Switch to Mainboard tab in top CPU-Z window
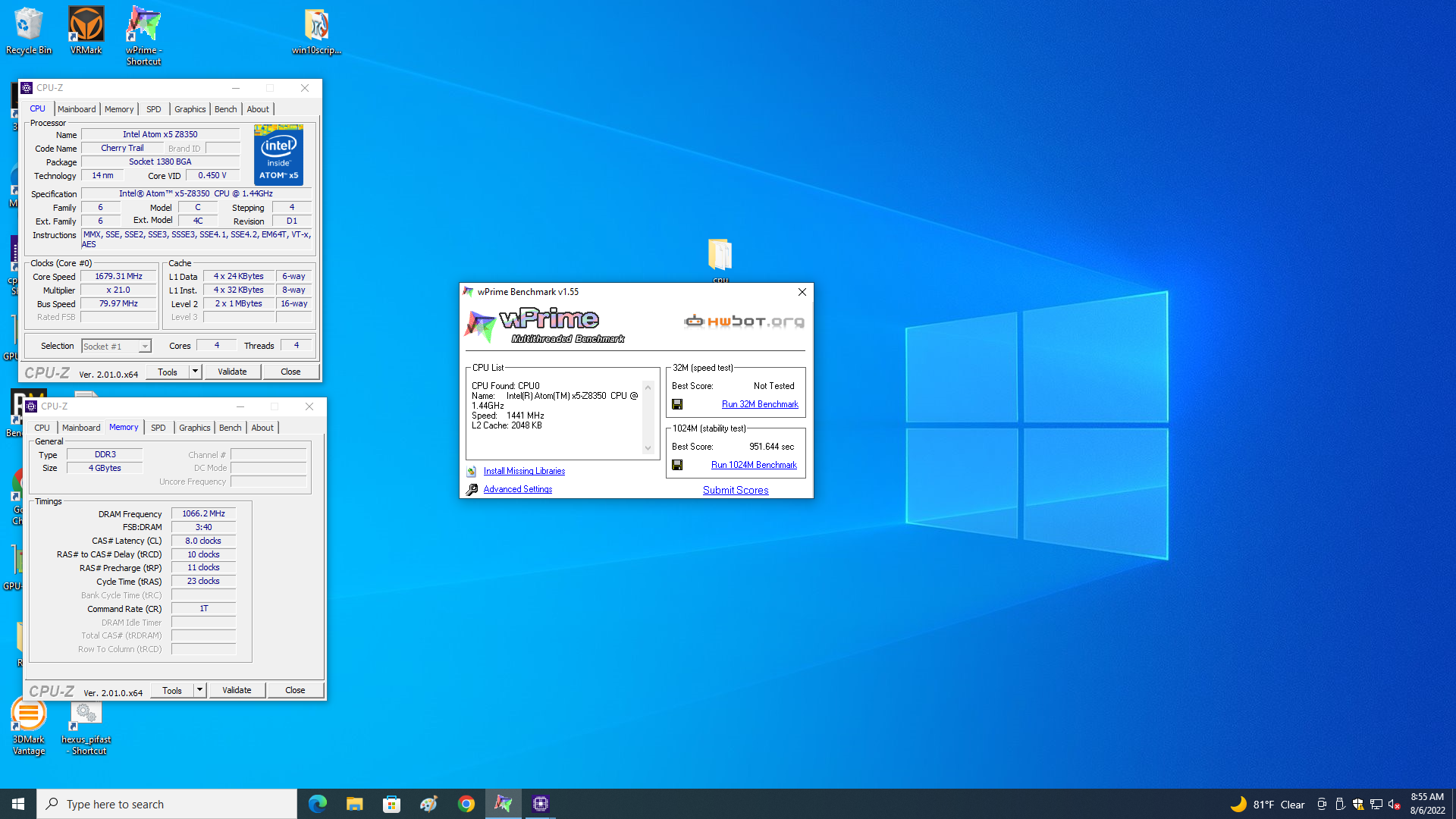This screenshot has height=819, width=1456. click(77, 109)
